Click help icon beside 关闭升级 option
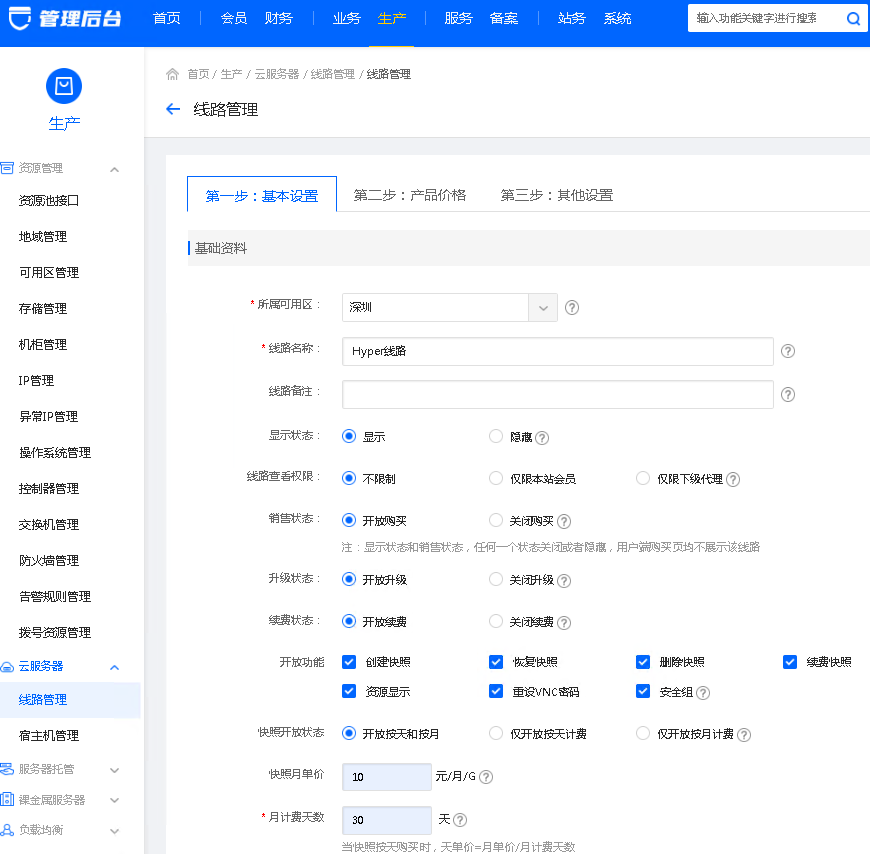870x854 pixels. pos(564,580)
